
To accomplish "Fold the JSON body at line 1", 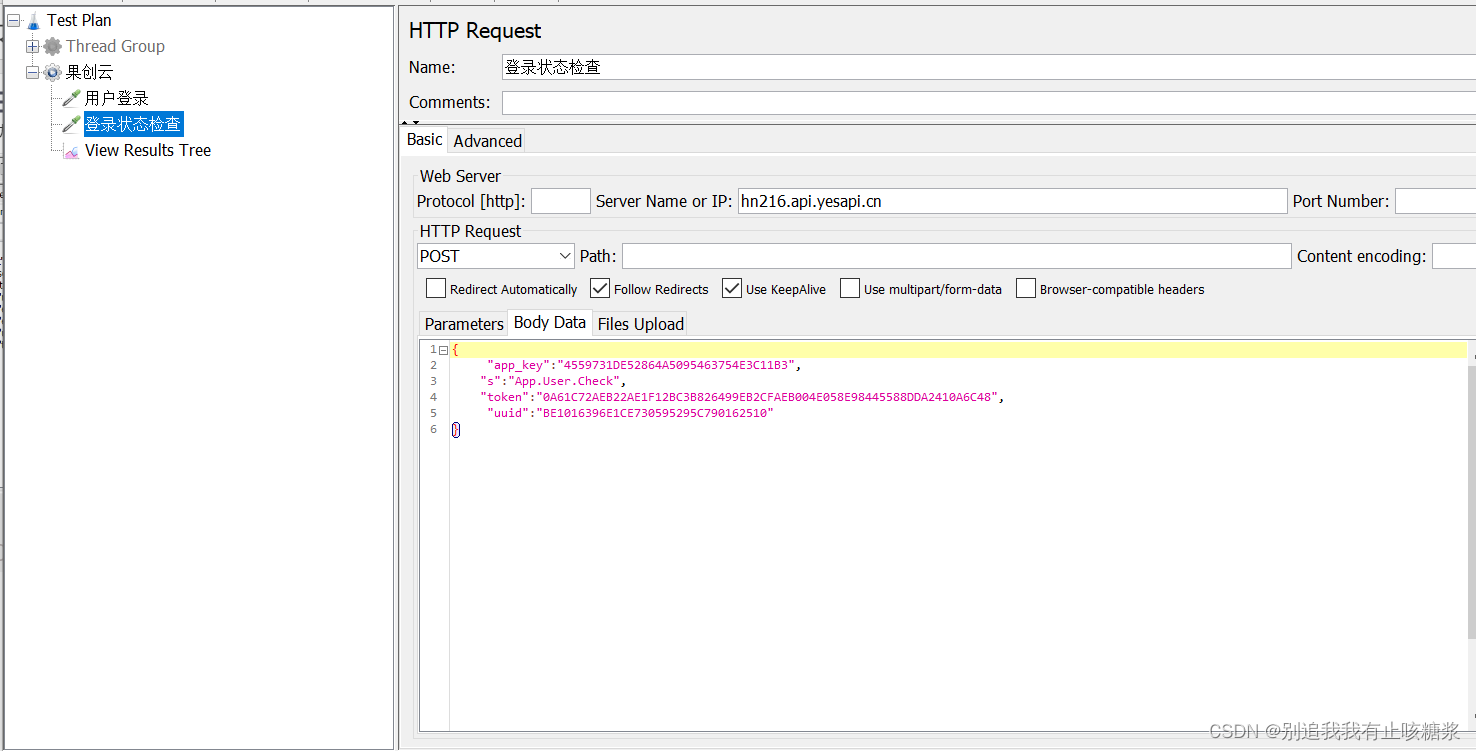I will 443,350.
